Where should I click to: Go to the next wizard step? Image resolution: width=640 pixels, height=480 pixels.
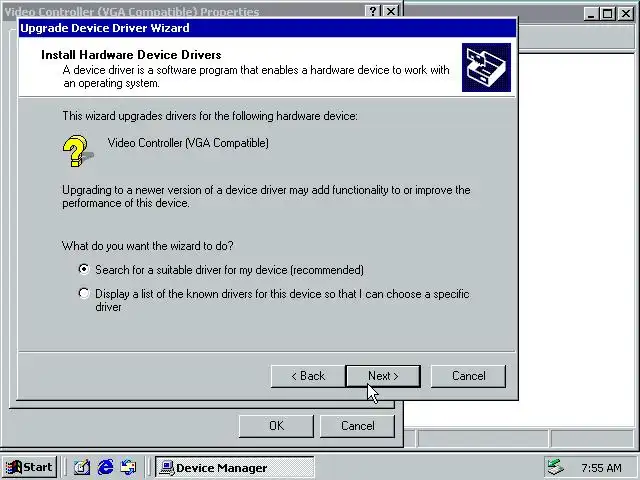[x=383, y=376]
